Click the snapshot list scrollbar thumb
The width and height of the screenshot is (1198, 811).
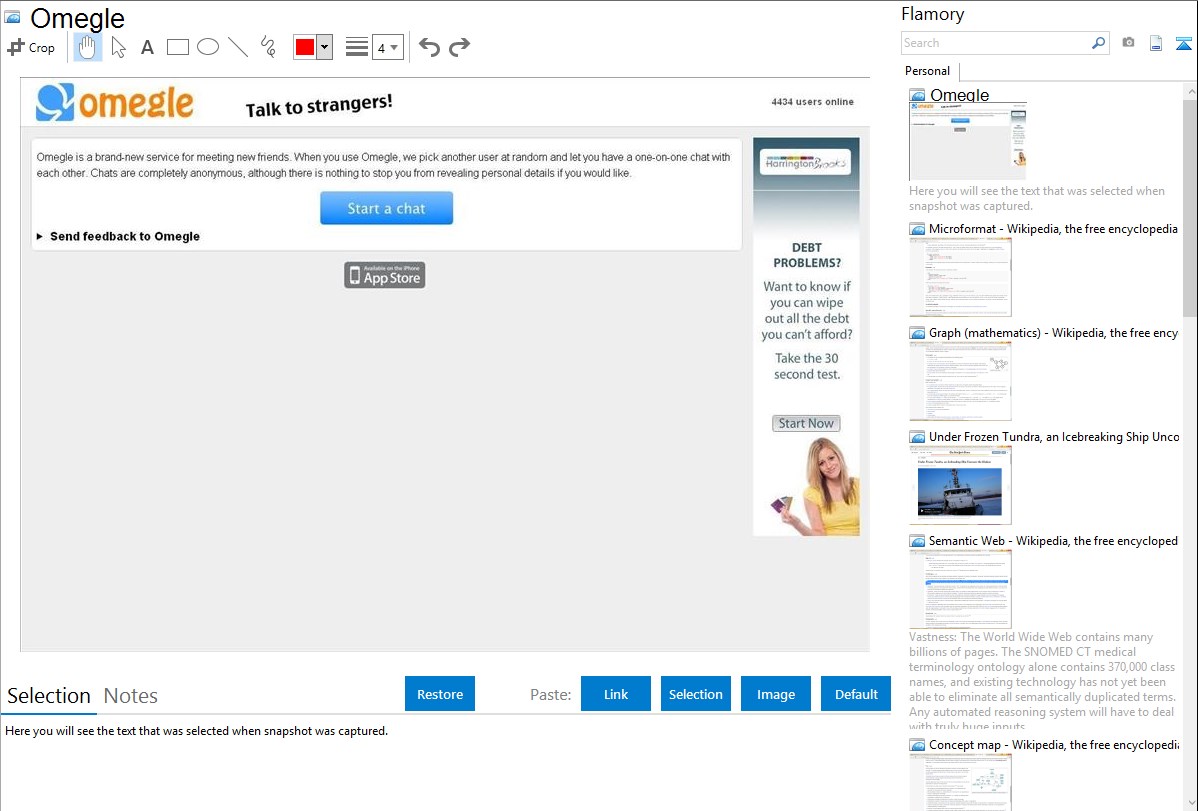point(1190,207)
